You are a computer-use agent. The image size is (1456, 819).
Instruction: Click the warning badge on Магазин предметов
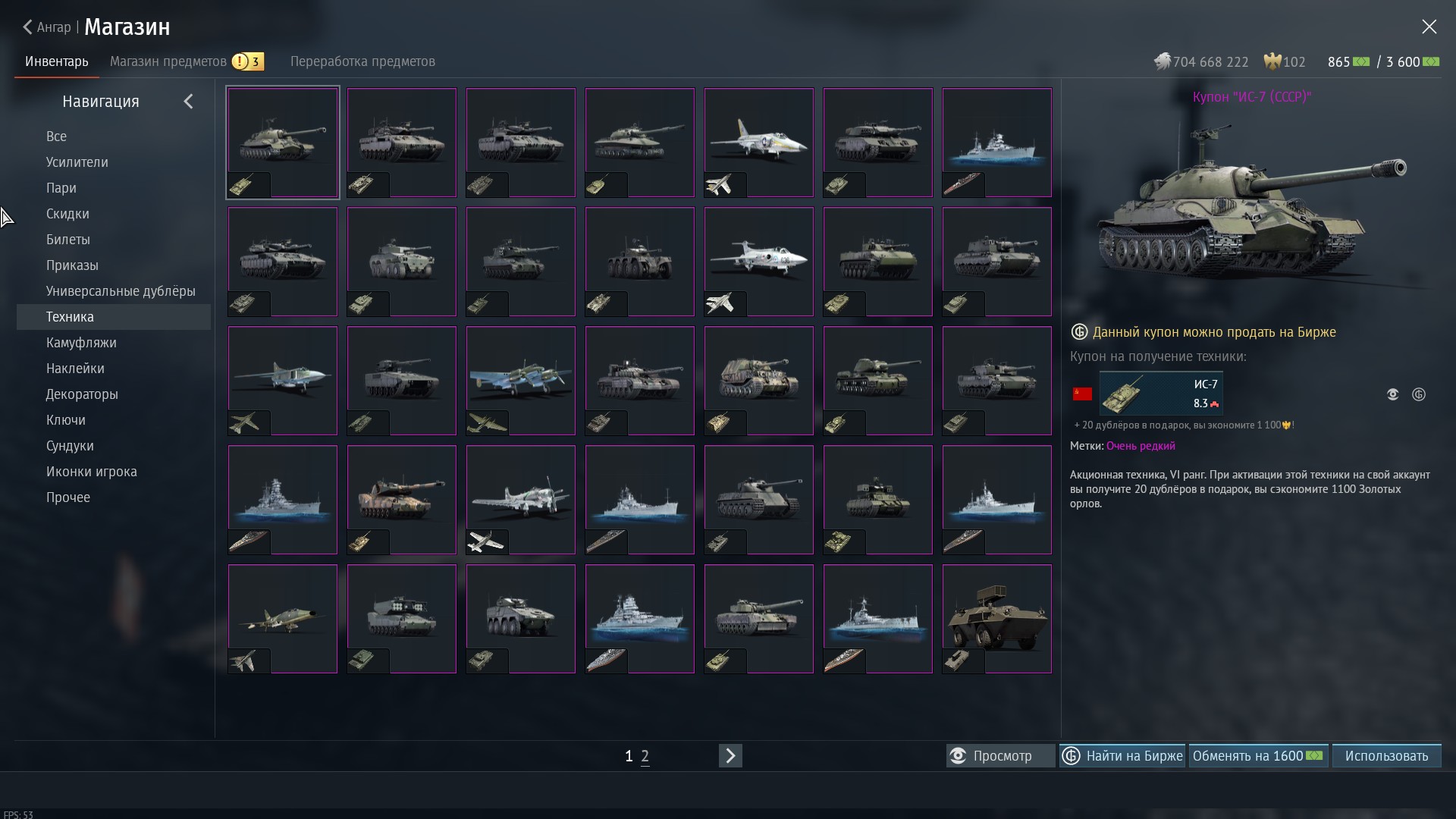coord(248,61)
